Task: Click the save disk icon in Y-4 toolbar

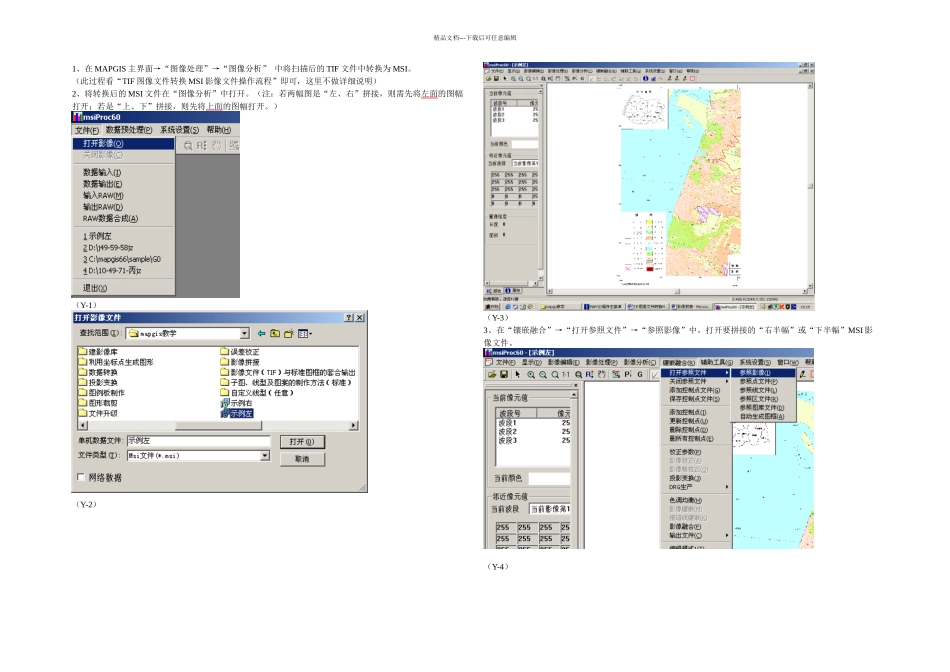Action: (504, 375)
